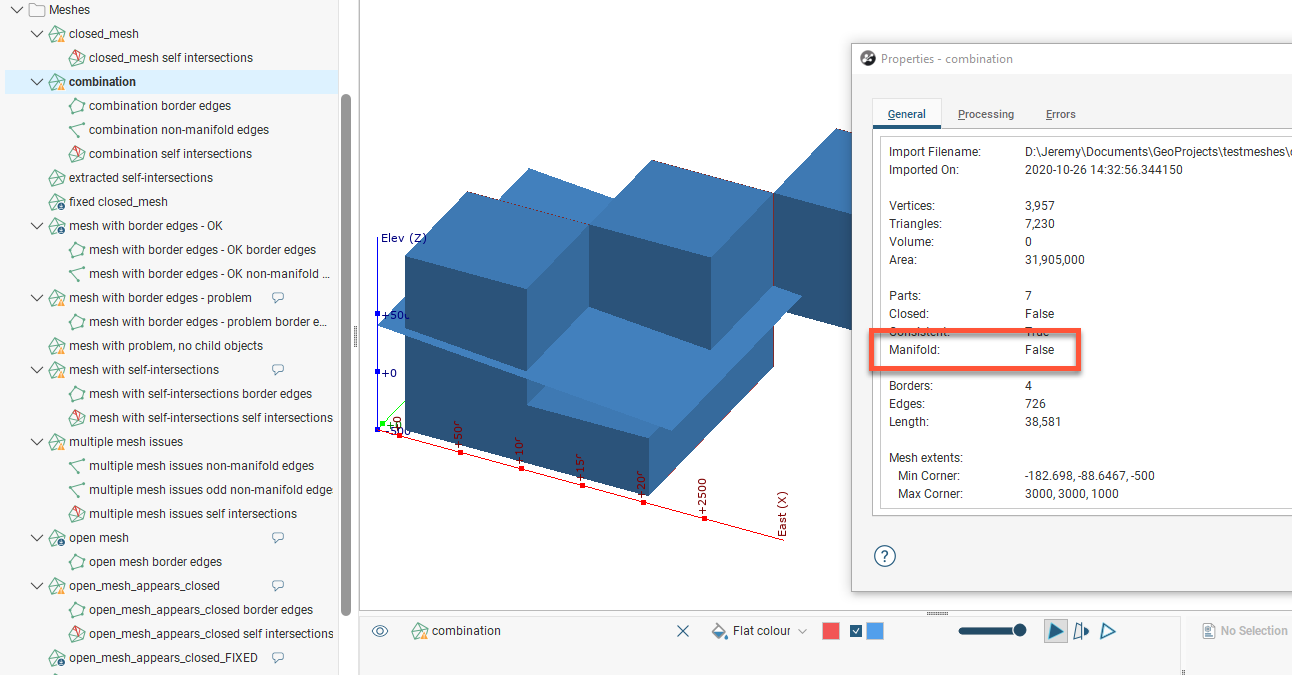The image size is (1292, 675).
Task: Click the closed_mesh self intersections icon
Action: 77,58
